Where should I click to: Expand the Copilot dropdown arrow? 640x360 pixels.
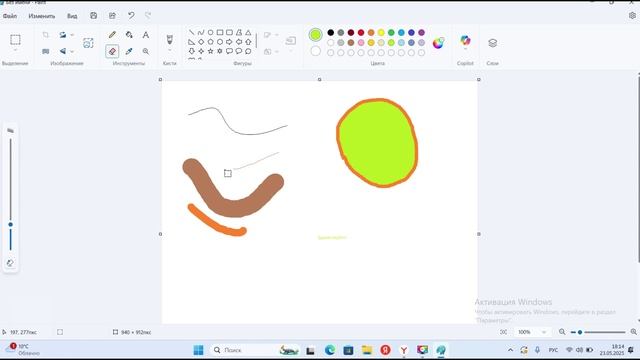click(x=465, y=49)
